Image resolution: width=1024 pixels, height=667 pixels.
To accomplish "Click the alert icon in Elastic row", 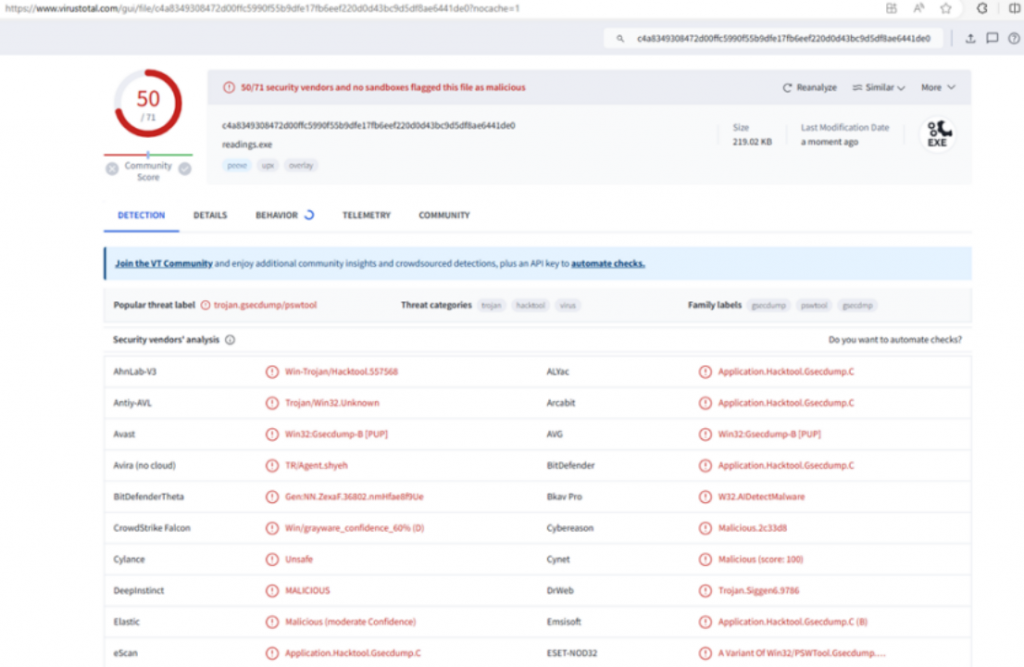I will click(272, 622).
